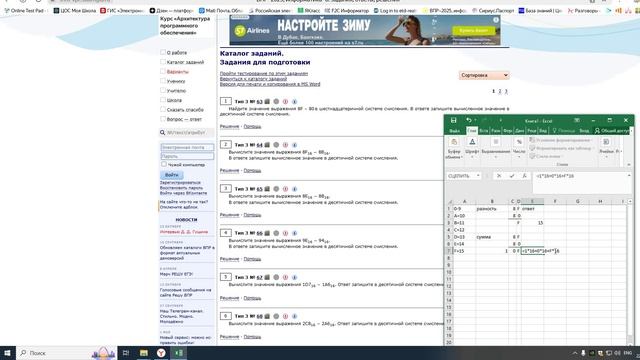Switch to the Excel Insert (Вставка) tab

[484, 131]
